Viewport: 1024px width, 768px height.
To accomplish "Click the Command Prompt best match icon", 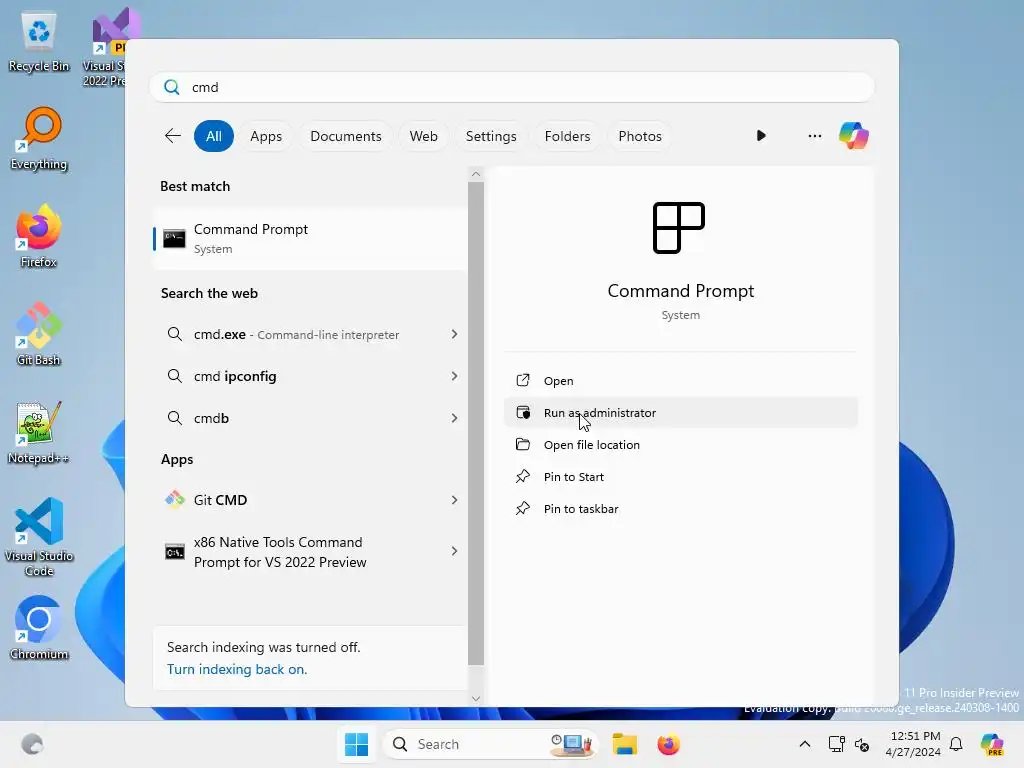I will [x=174, y=239].
